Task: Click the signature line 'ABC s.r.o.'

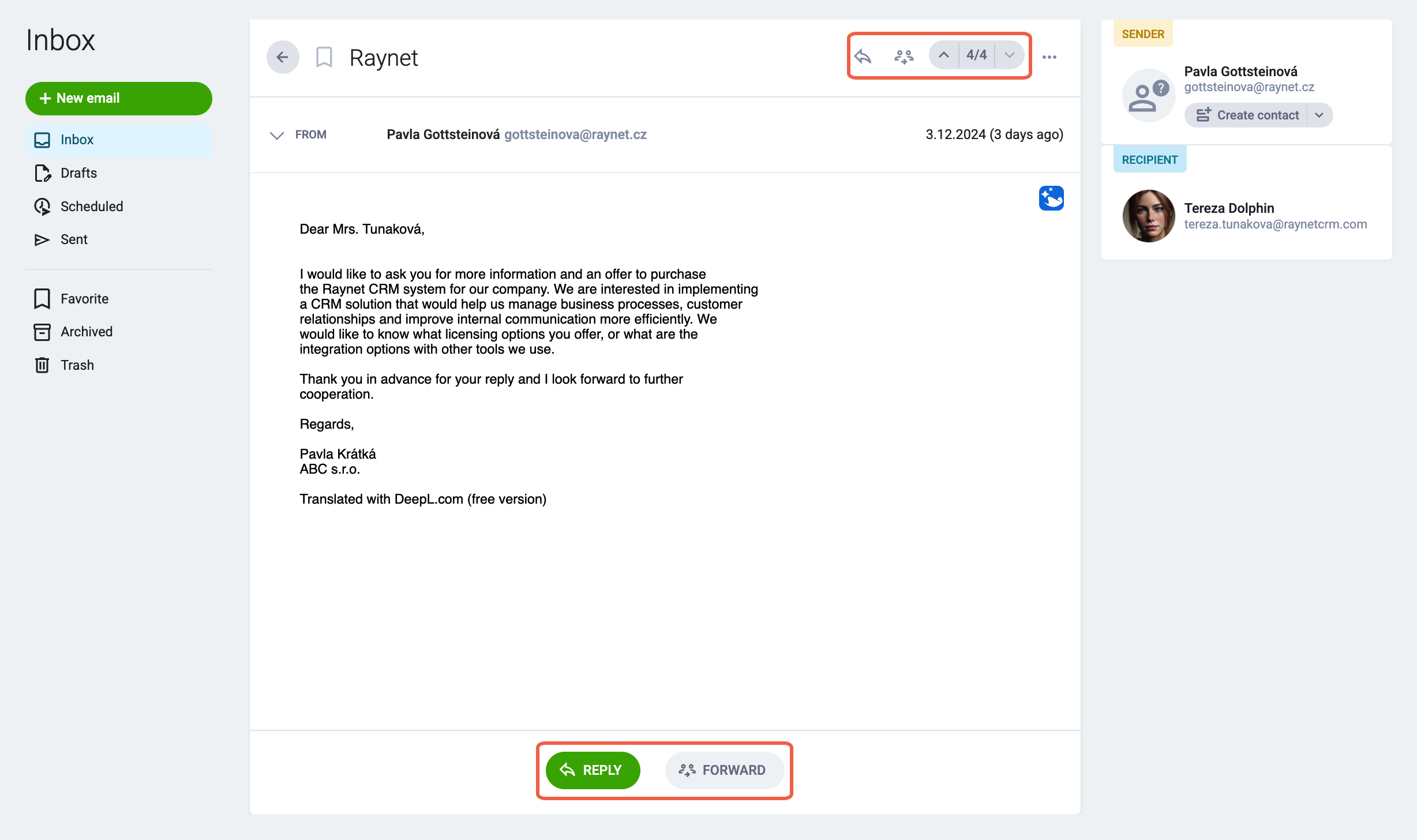Action: coord(329,469)
